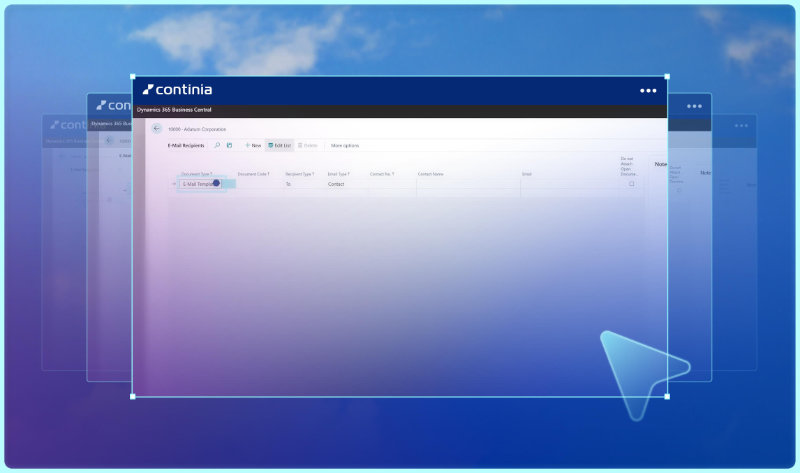This screenshot has width=800, height=473.
Task: Create a new recipient with New
Action: tap(253, 145)
